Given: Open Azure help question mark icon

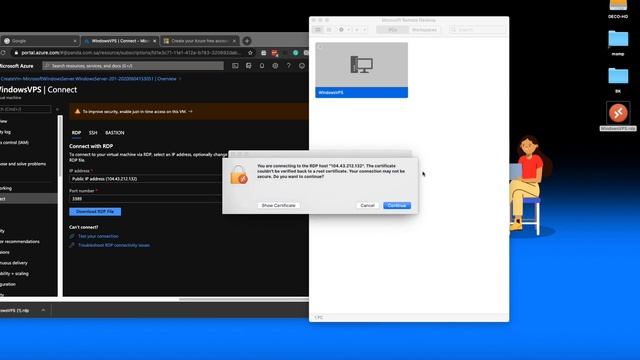Looking at the screenshot, I should [x=289, y=66].
